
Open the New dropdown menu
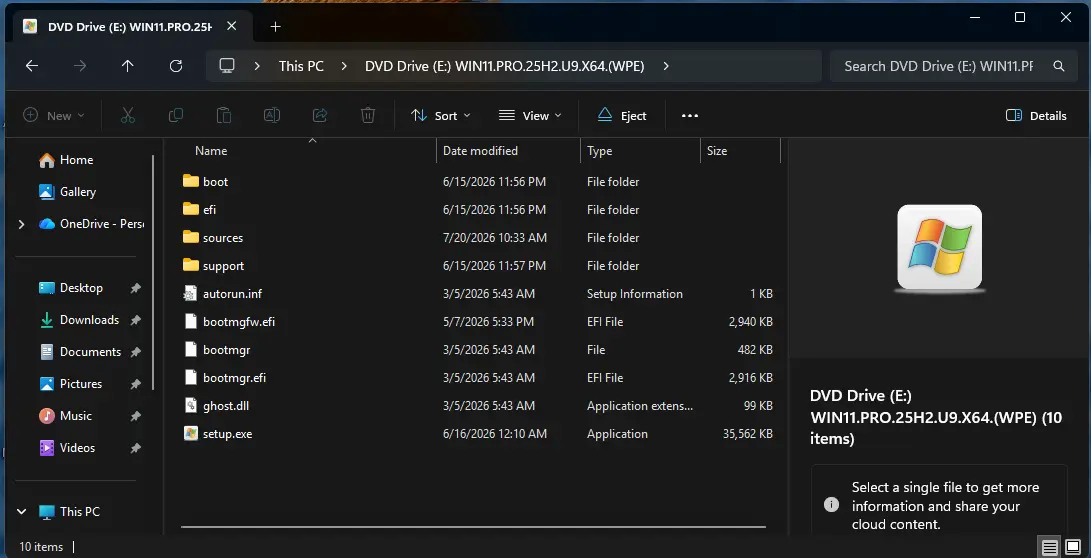pyautogui.click(x=54, y=115)
